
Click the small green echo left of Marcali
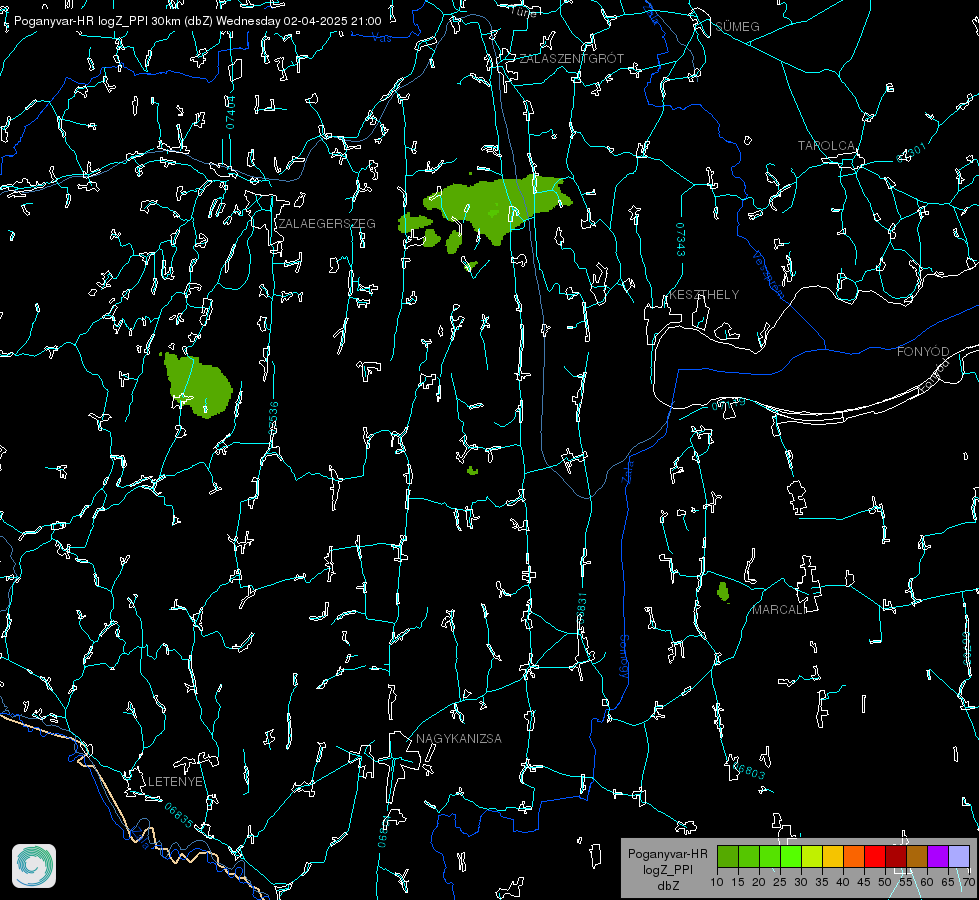point(723,591)
